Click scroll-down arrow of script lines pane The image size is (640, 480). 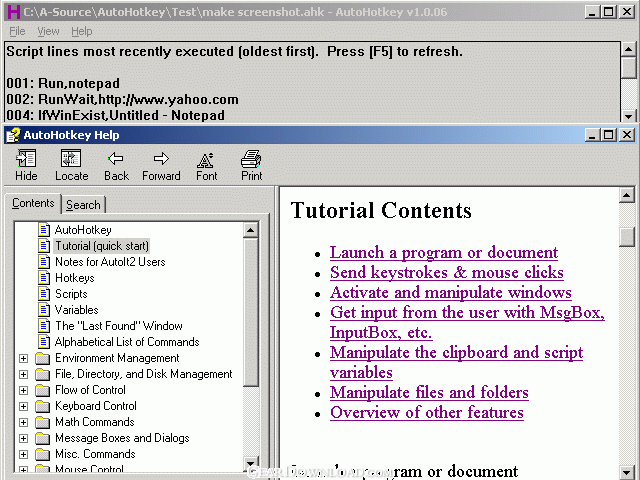coord(628,116)
